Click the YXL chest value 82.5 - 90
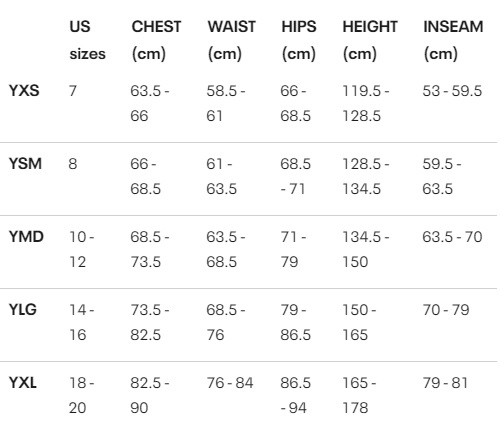Image resolution: width=500 pixels, height=439 pixels. [x=150, y=395]
